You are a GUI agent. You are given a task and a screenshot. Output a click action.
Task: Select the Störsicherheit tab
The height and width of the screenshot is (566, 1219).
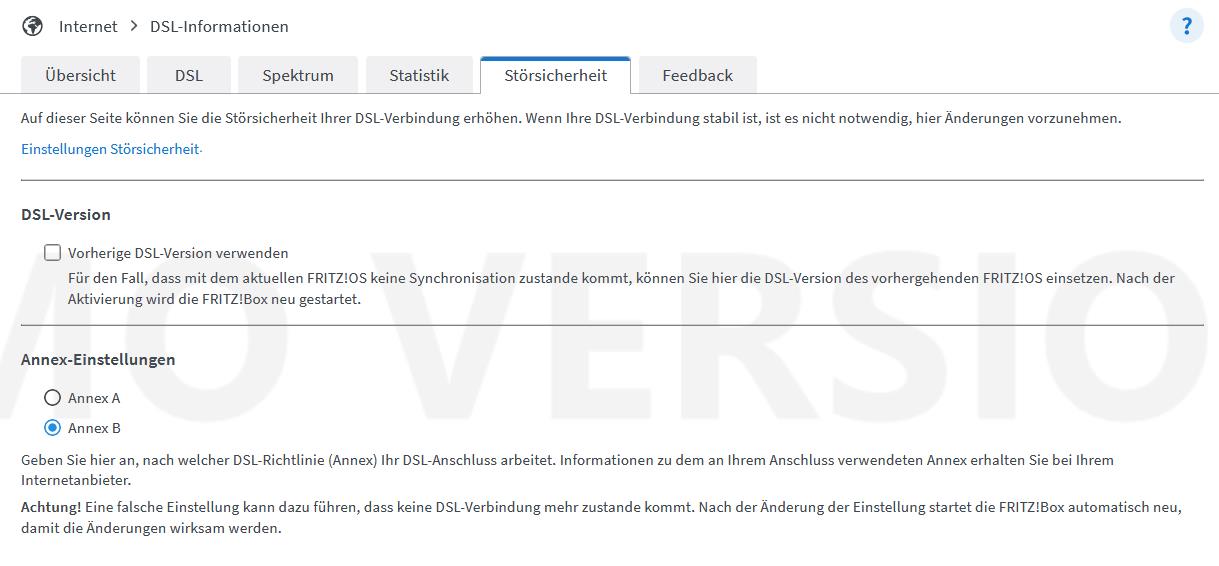(555, 75)
